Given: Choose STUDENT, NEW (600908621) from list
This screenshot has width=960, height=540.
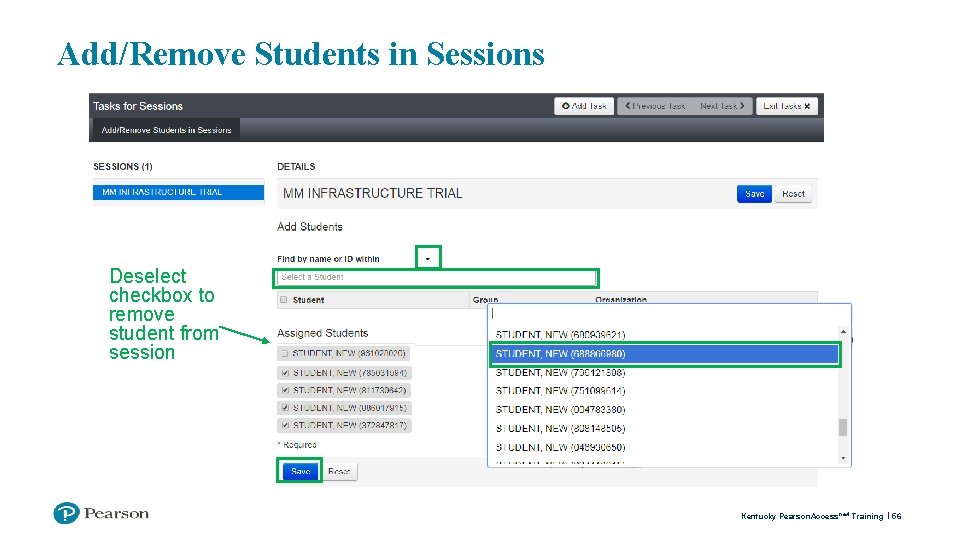Looking at the screenshot, I should tap(664, 335).
